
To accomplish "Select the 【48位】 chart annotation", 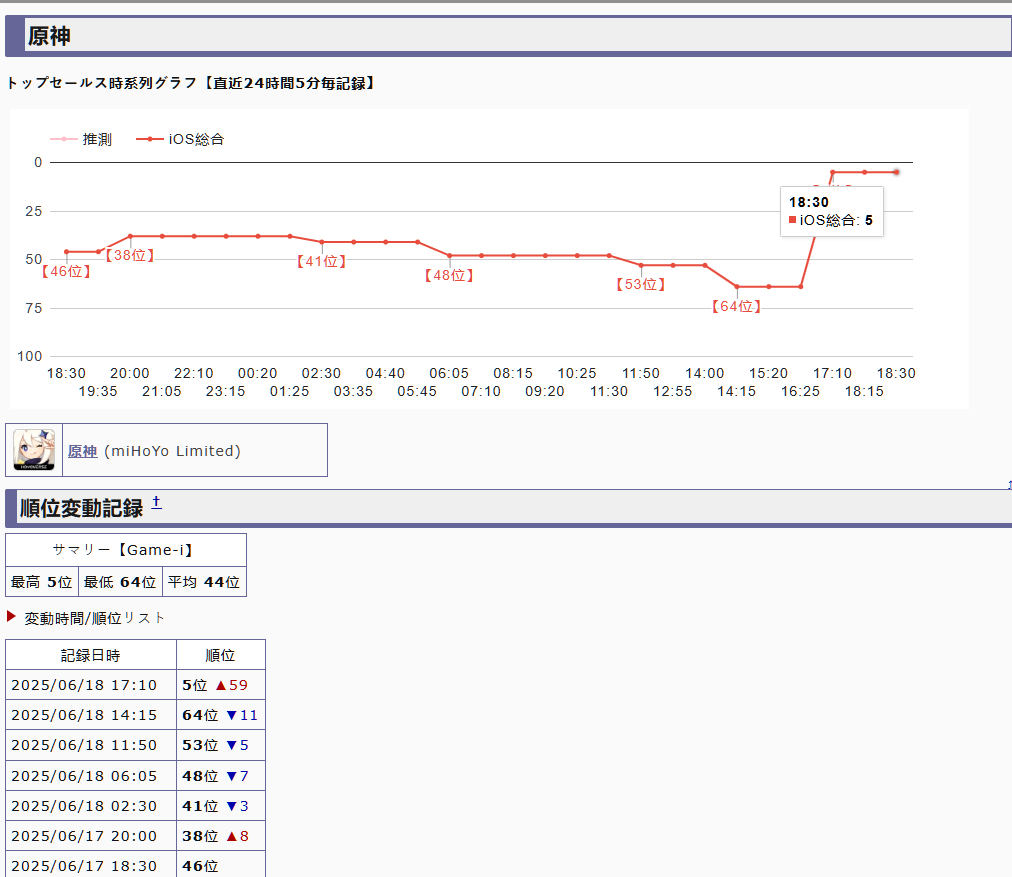I will click(449, 276).
